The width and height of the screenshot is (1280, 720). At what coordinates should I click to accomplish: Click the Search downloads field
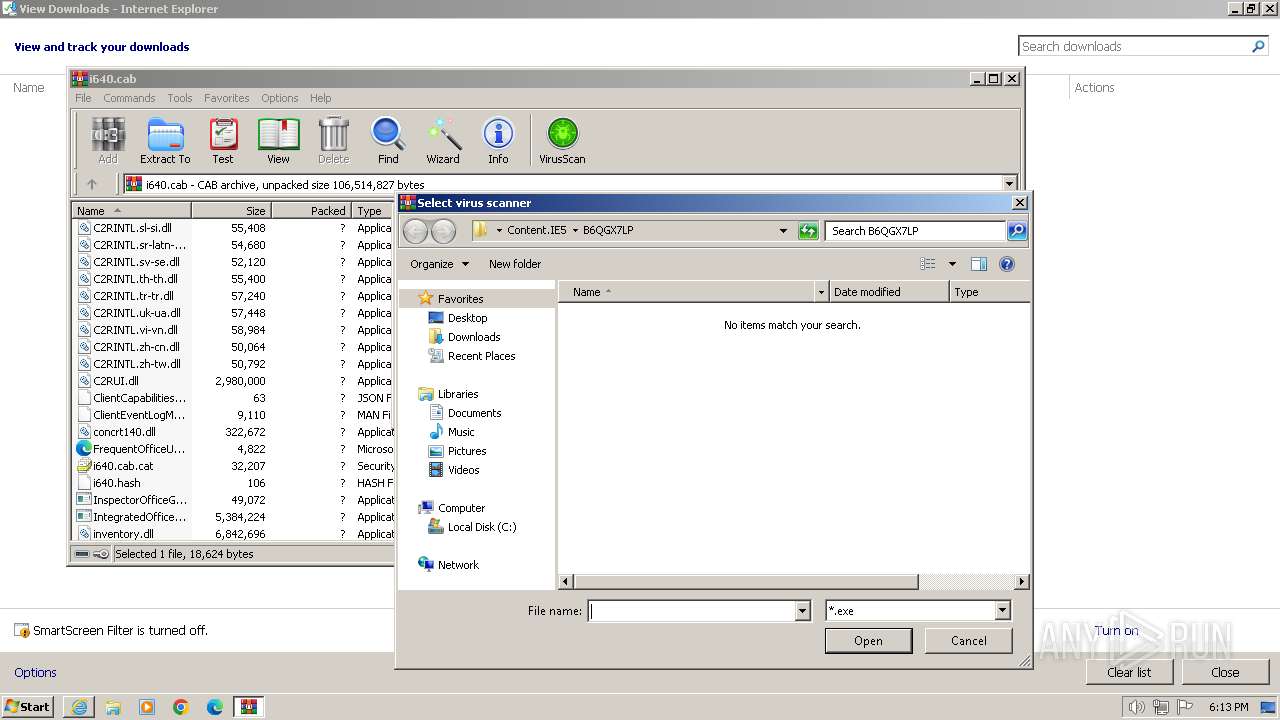[x=1135, y=46]
